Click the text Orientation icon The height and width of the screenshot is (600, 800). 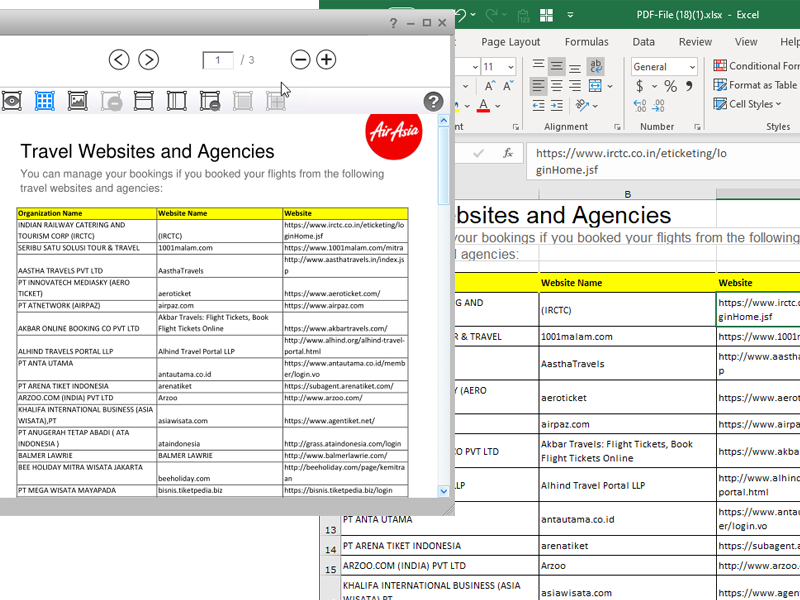(582, 105)
